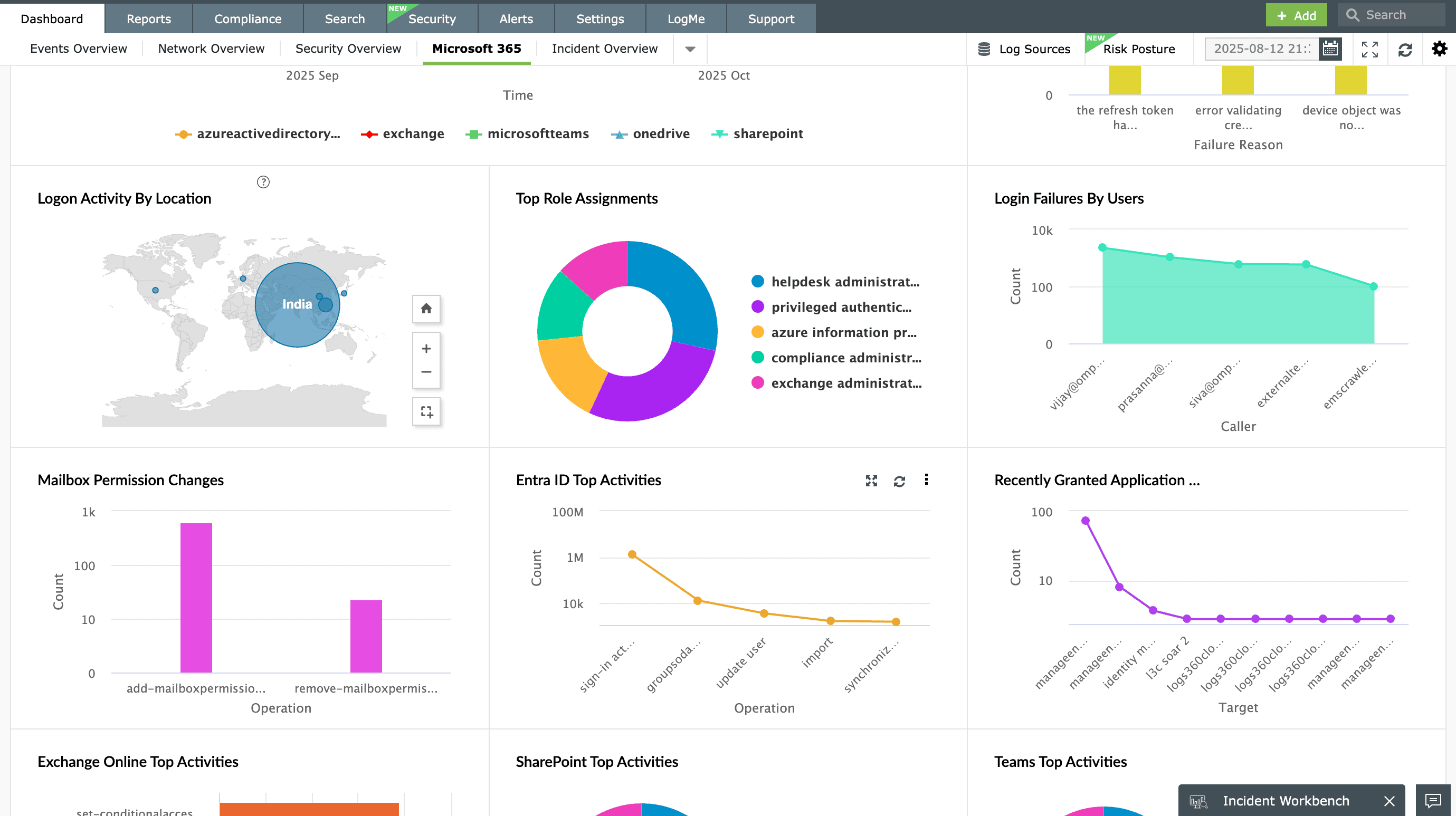Open Risk Posture page
This screenshot has width=1456, height=816.
[x=1138, y=49]
